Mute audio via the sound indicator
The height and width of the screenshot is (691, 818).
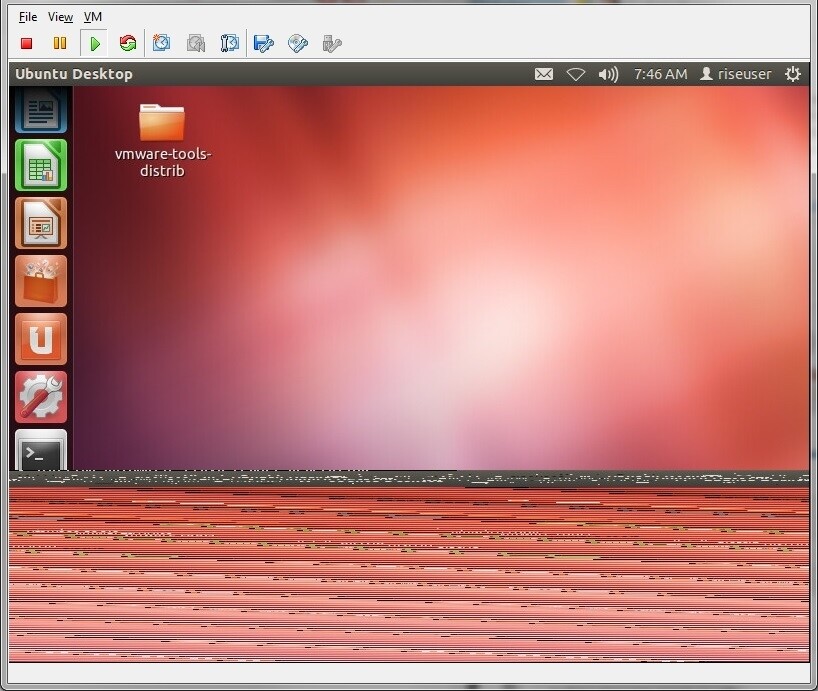pyautogui.click(x=608, y=73)
